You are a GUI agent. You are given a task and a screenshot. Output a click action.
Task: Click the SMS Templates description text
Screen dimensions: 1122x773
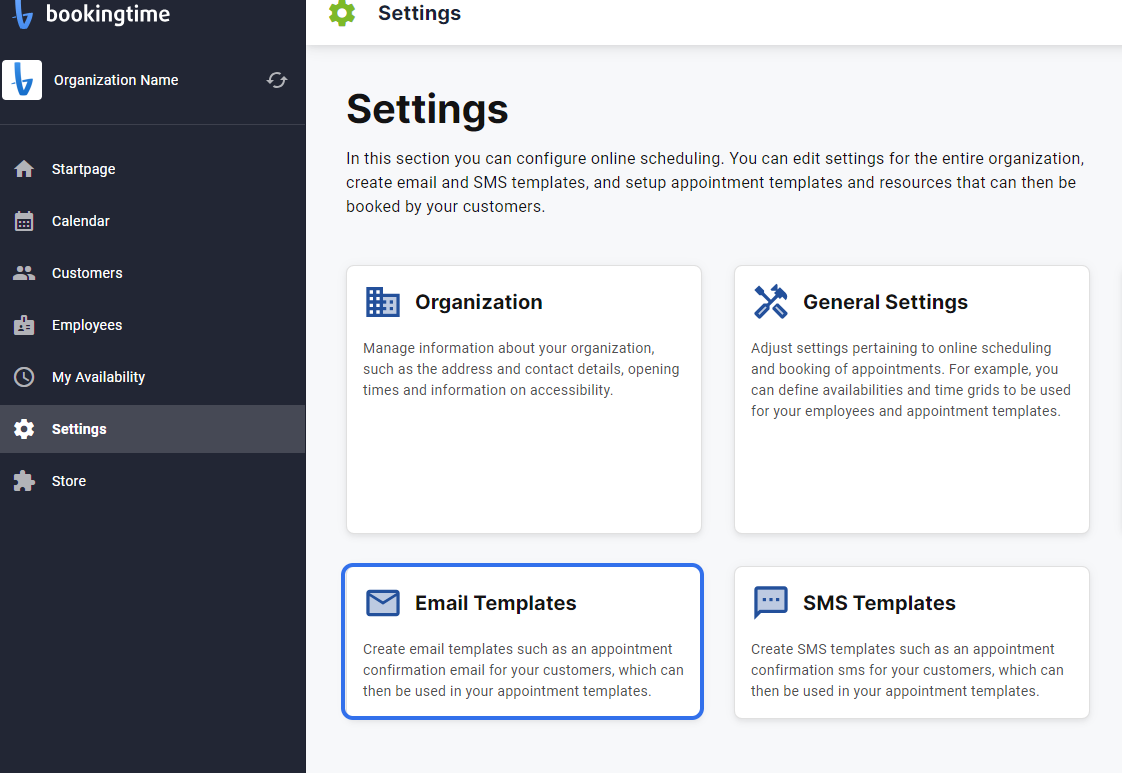907,670
